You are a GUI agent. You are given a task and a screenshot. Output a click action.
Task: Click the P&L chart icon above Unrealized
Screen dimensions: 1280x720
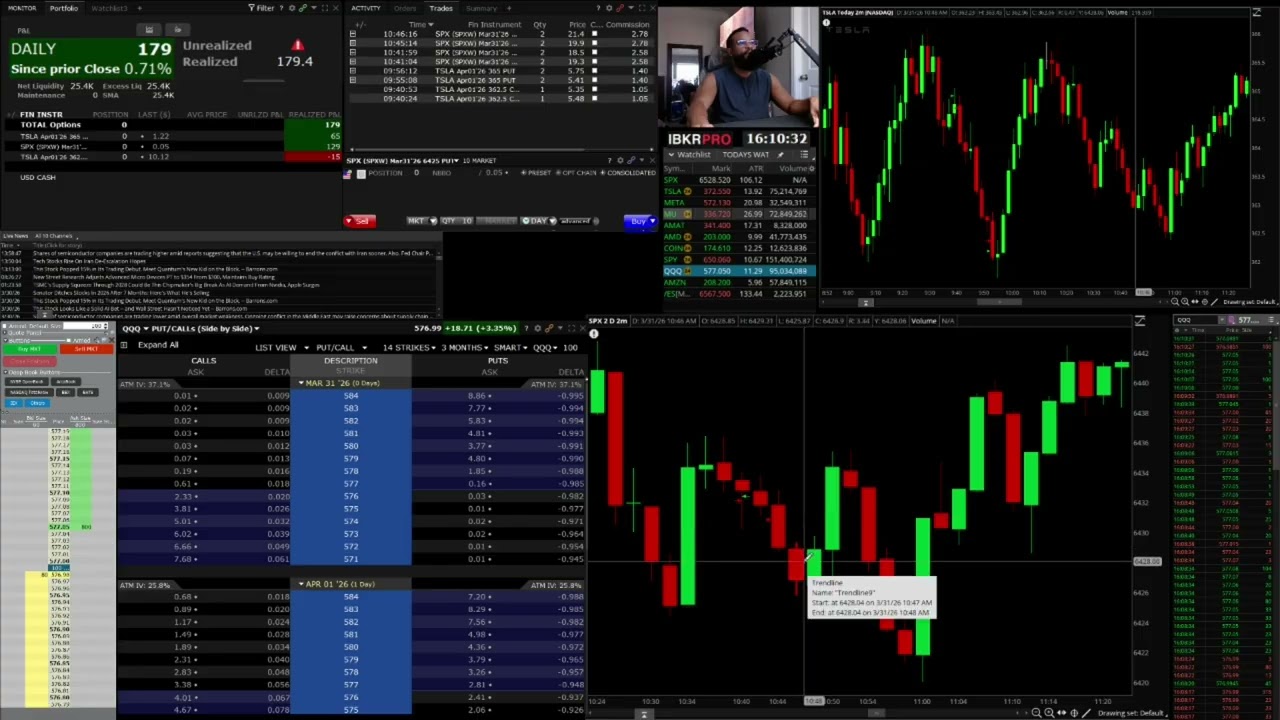point(149,29)
